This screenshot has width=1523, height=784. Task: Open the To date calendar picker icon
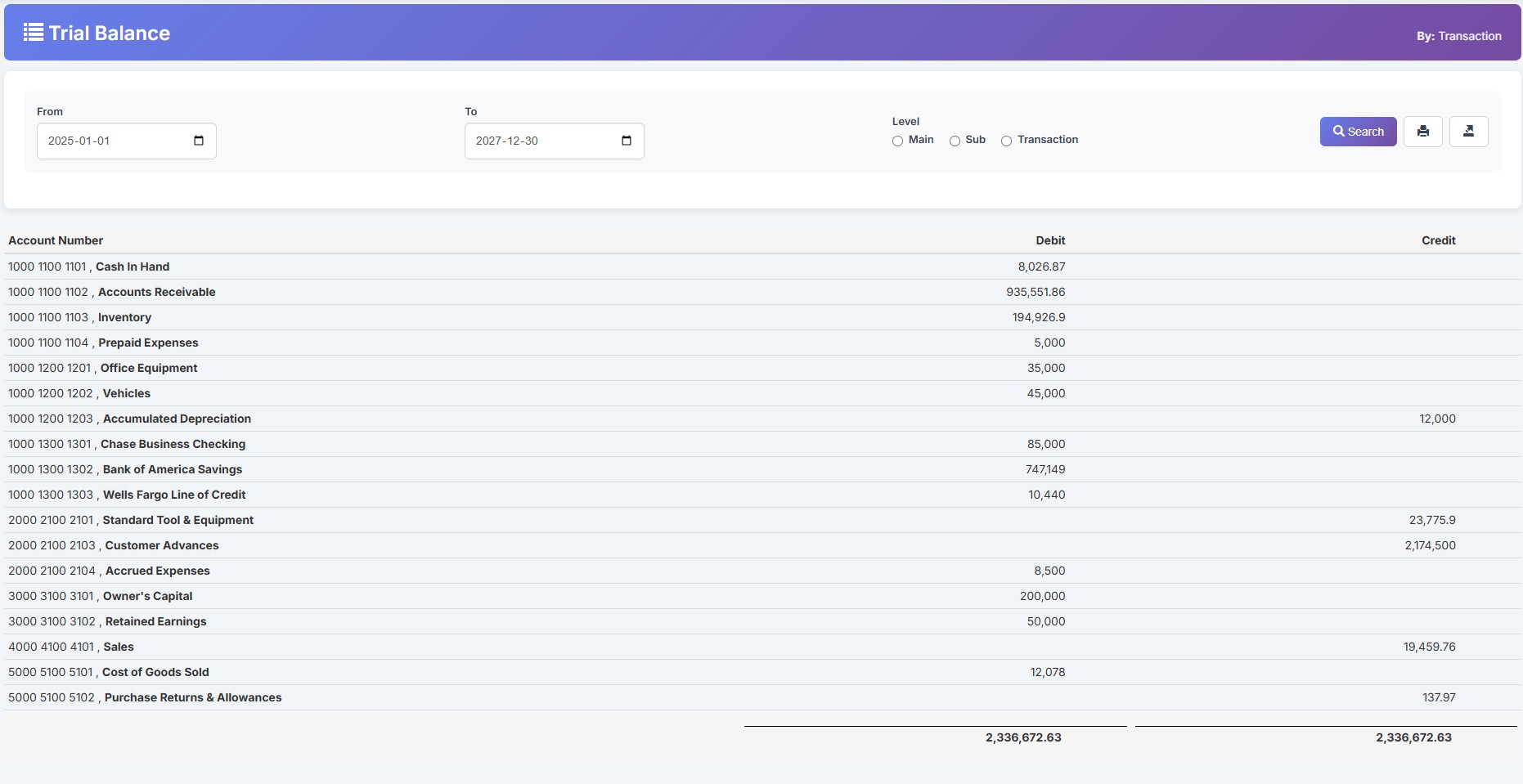click(626, 140)
